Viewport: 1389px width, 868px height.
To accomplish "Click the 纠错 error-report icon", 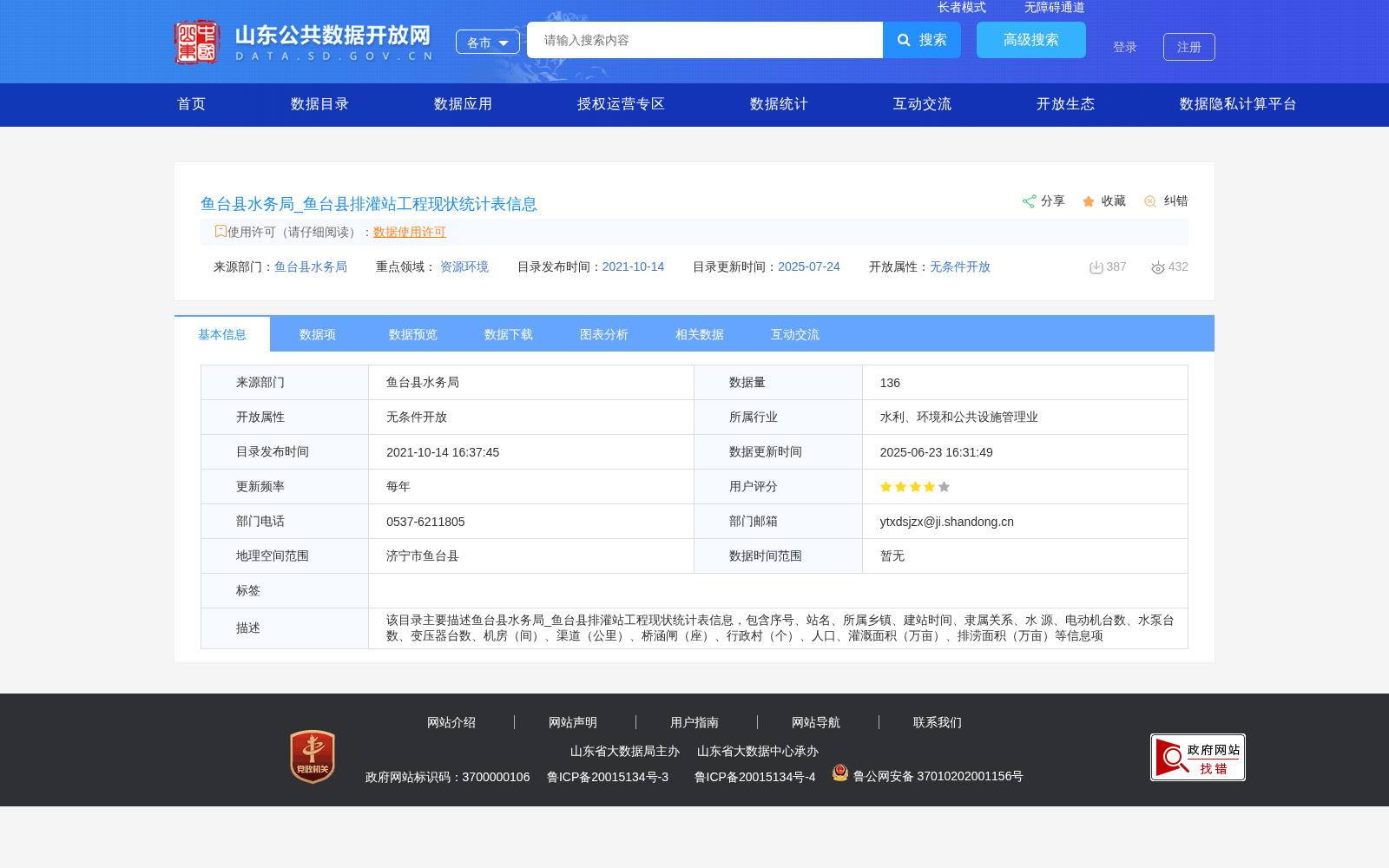I will 1150,201.
